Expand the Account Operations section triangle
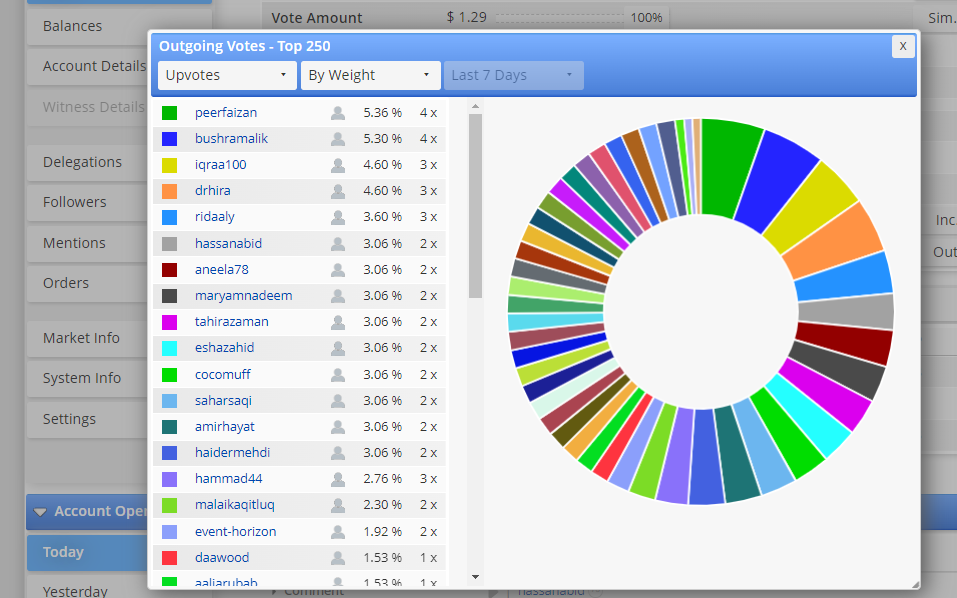Viewport: 957px width, 598px height. 40,512
